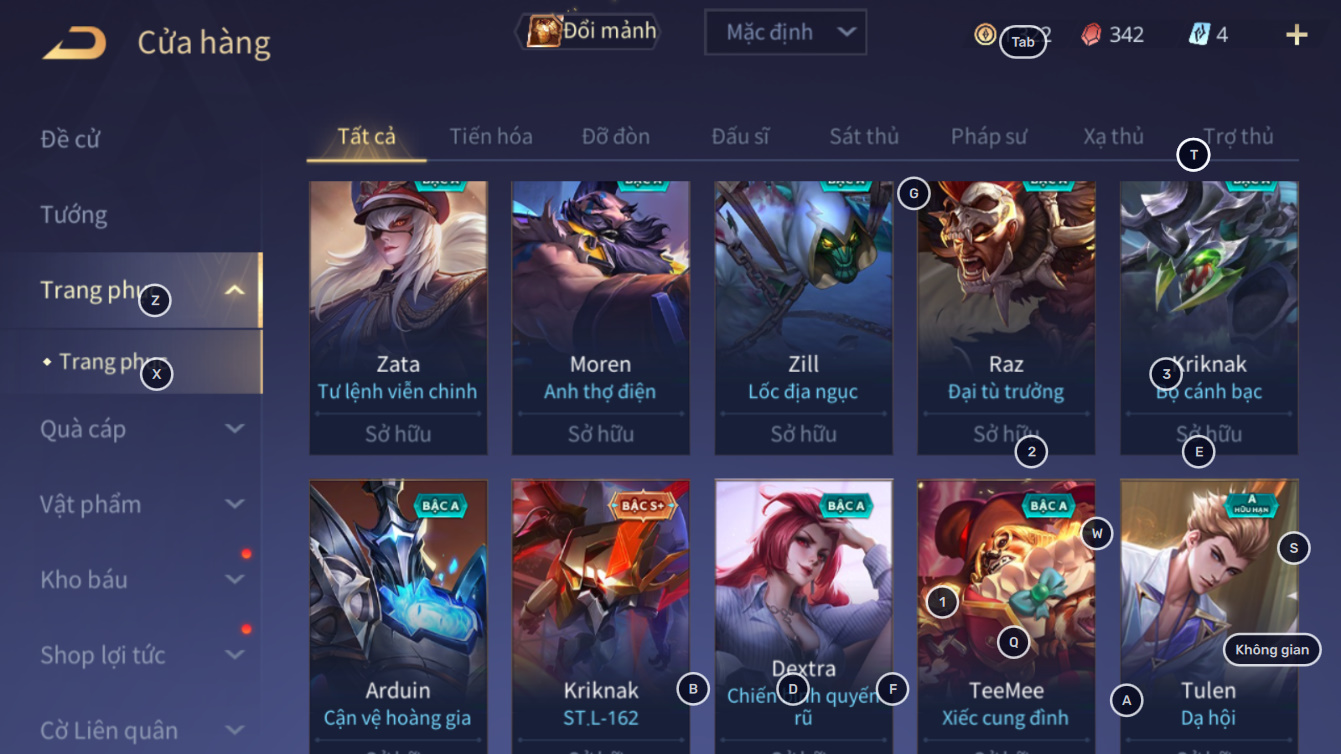This screenshot has width=1341, height=754.
Task: Select the Zata Tư lệnh viễn chinh skin
Action: (398, 318)
